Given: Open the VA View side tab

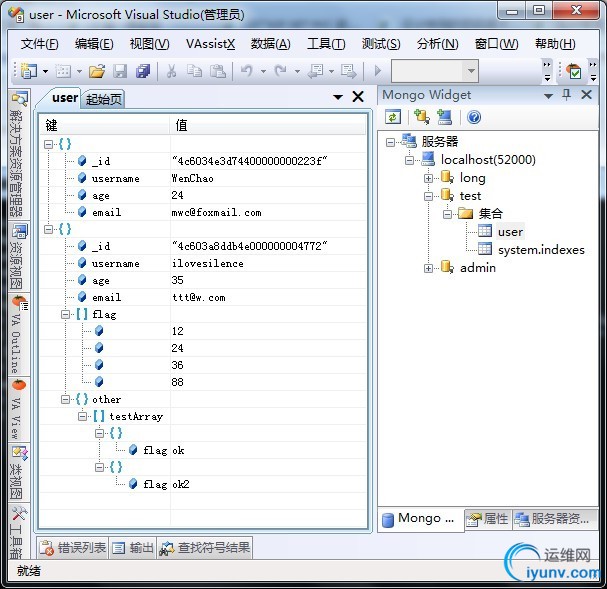Looking at the screenshot, I should click(18, 409).
